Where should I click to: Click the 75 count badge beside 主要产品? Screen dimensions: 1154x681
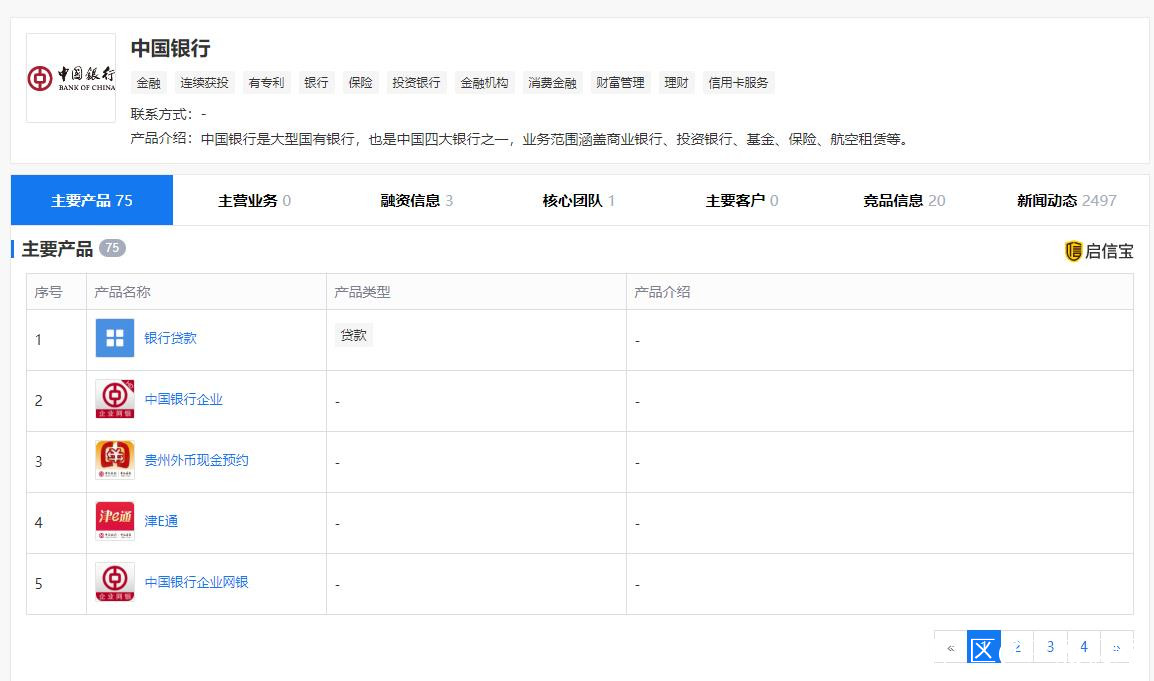tap(112, 248)
